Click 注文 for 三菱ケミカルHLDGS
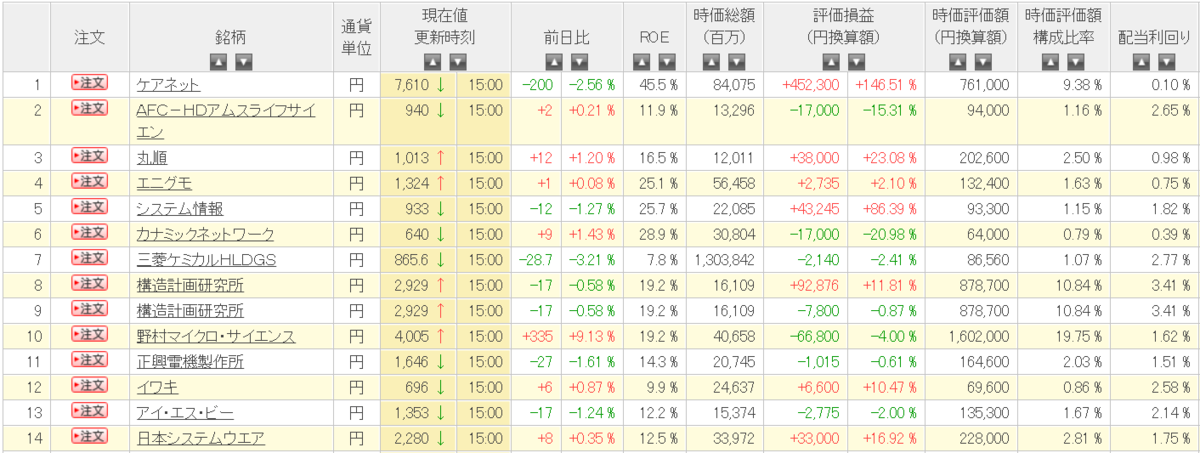Viewport: 1200px width, 453px height. [89, 258]
